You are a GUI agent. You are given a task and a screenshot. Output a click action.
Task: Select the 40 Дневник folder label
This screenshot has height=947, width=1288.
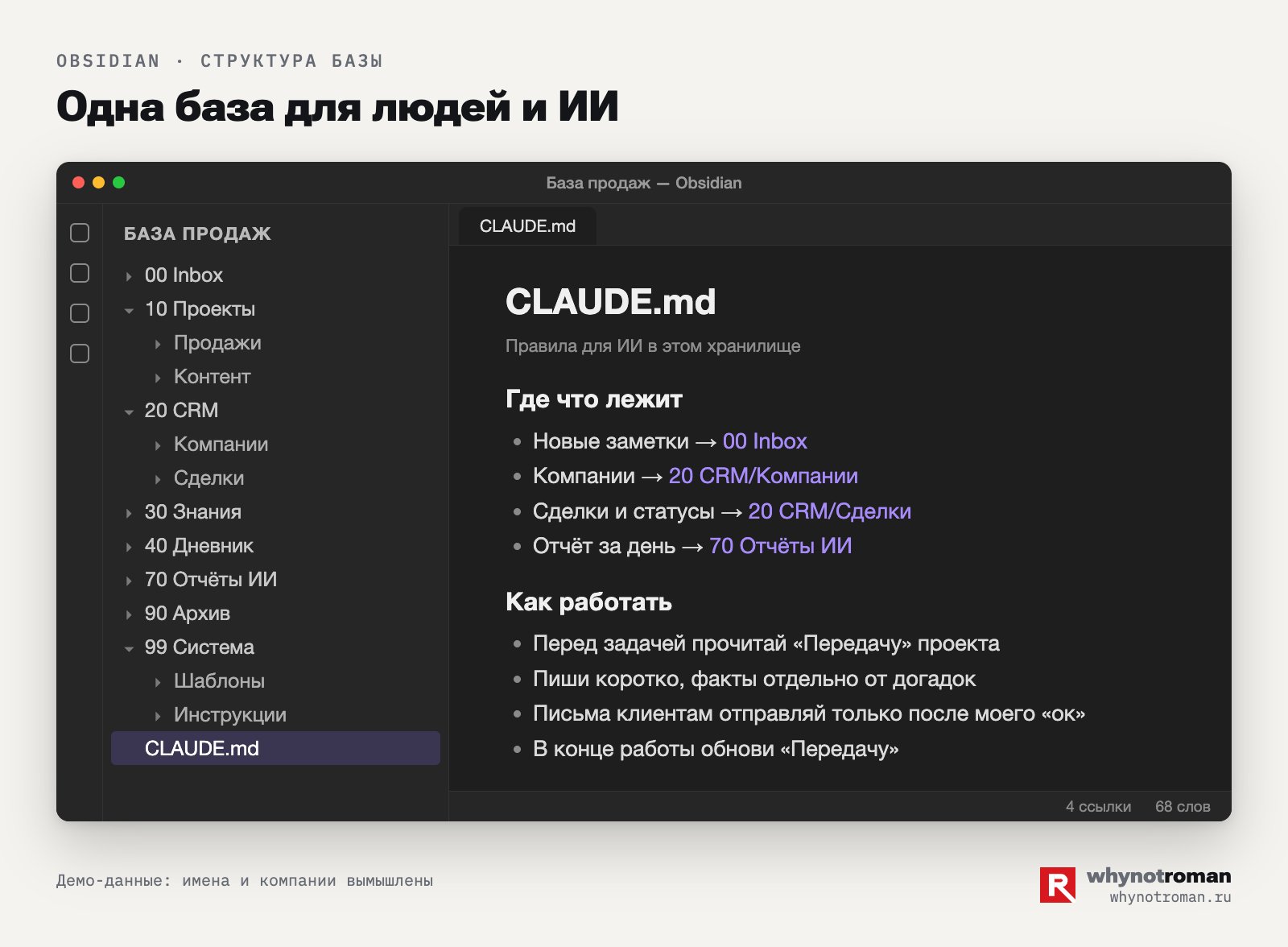click(199, 546)
